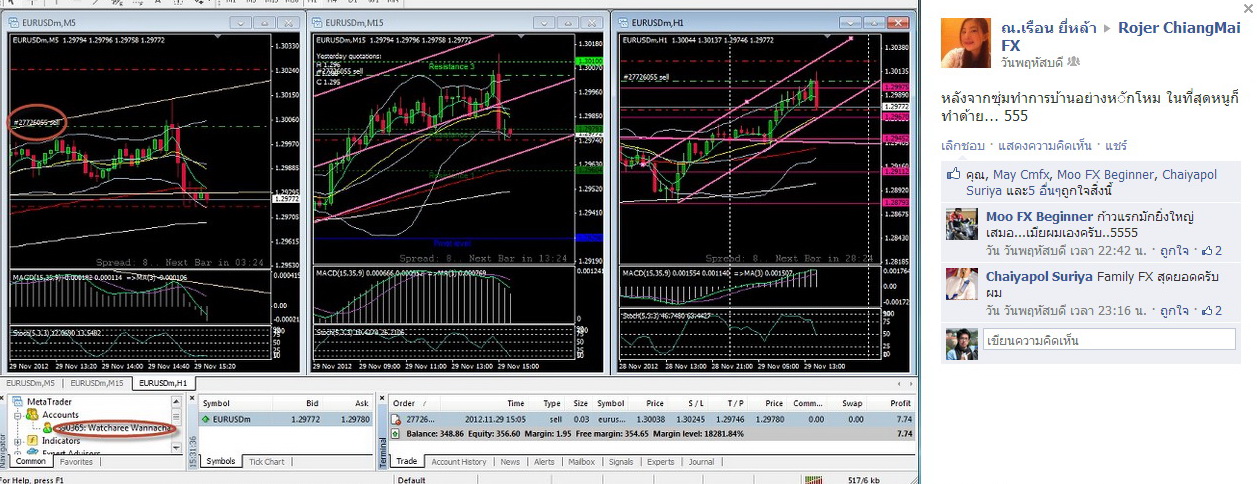Open the Favorites tab in Navigator

pyautogui.click(x=76, y=462)
